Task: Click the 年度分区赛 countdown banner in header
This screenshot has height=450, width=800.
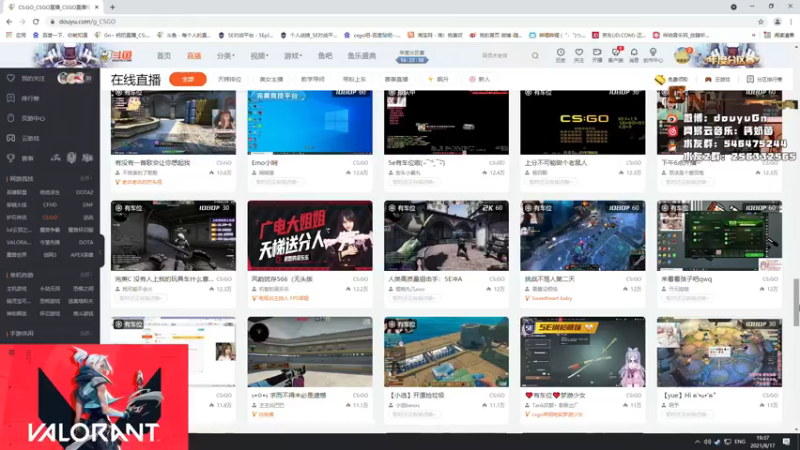Action: click(412, 56)
